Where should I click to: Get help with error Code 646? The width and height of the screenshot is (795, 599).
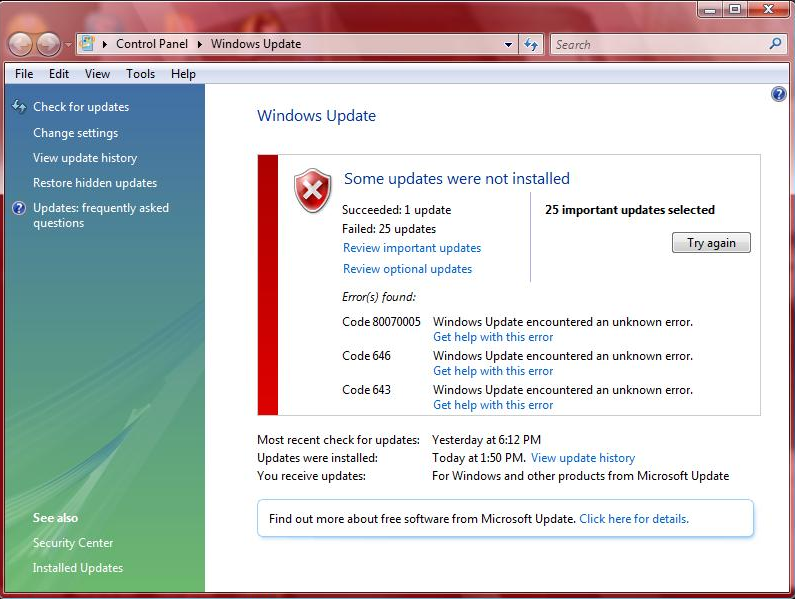pyautogui.click(x=493, y=371)
